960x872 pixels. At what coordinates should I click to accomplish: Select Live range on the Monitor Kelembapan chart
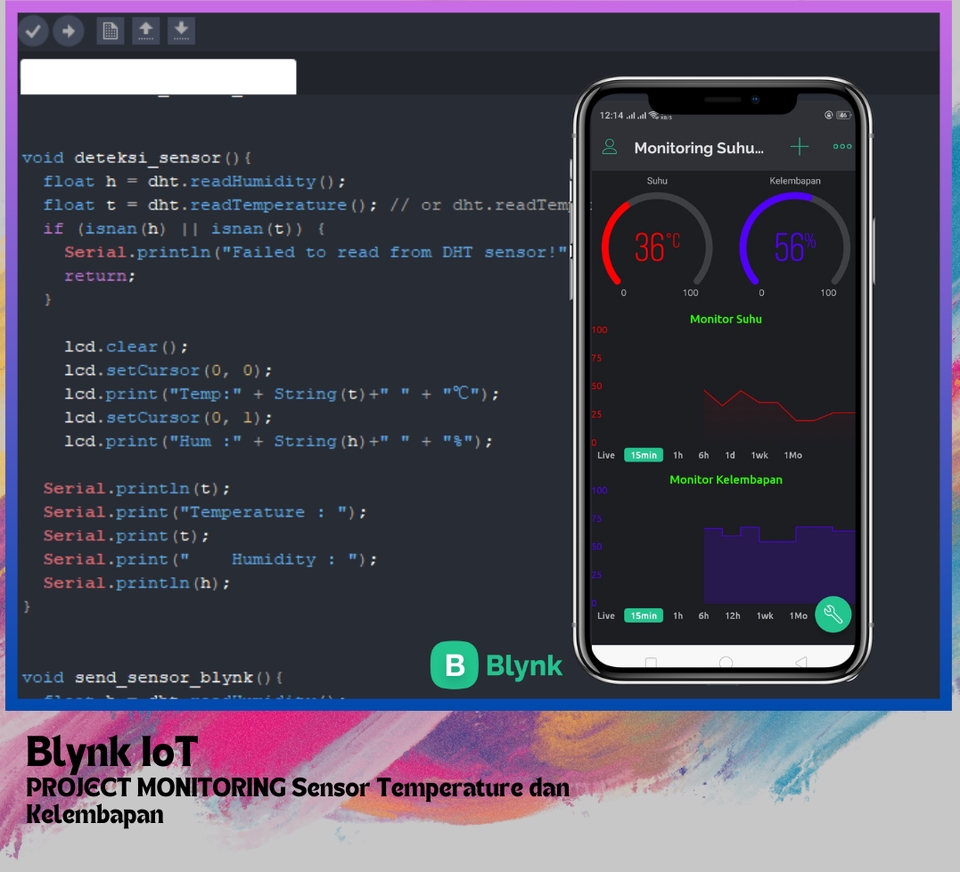coord(606,615)
